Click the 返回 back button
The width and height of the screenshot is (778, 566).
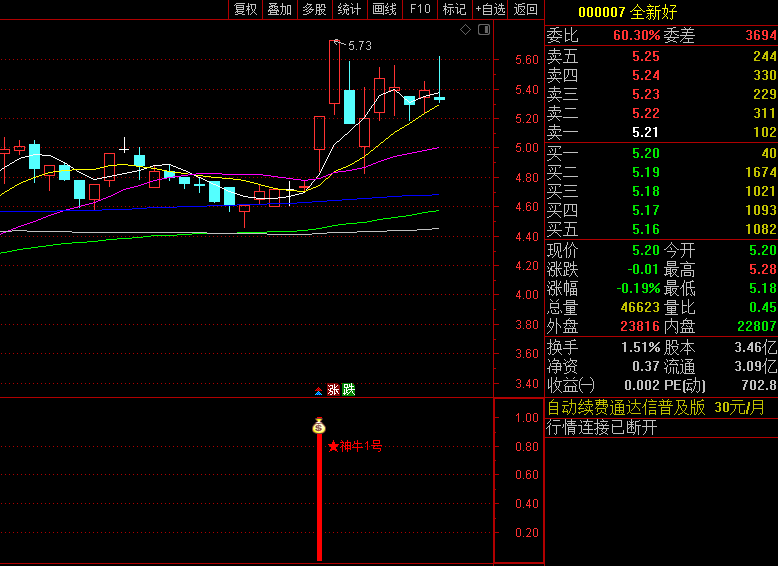point(525,9)
